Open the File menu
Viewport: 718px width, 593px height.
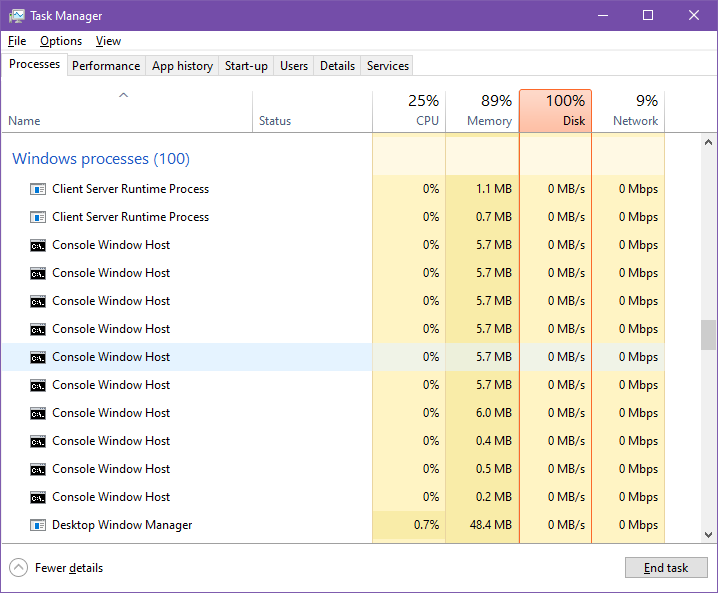click(17, 41)
